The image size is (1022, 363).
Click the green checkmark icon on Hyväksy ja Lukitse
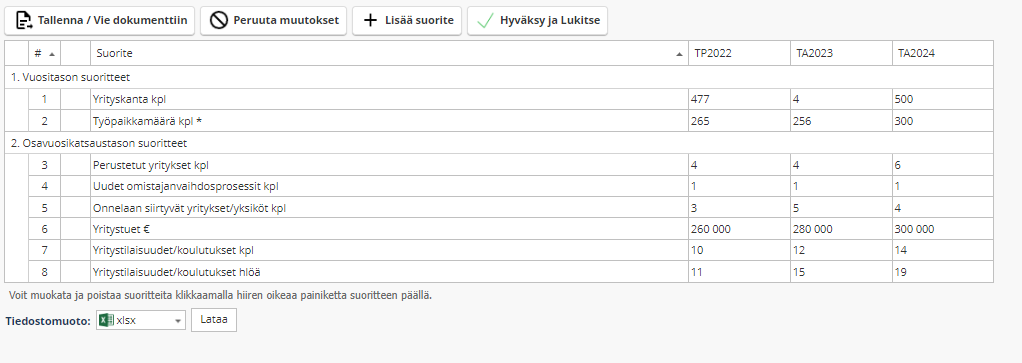pos(486,20)
